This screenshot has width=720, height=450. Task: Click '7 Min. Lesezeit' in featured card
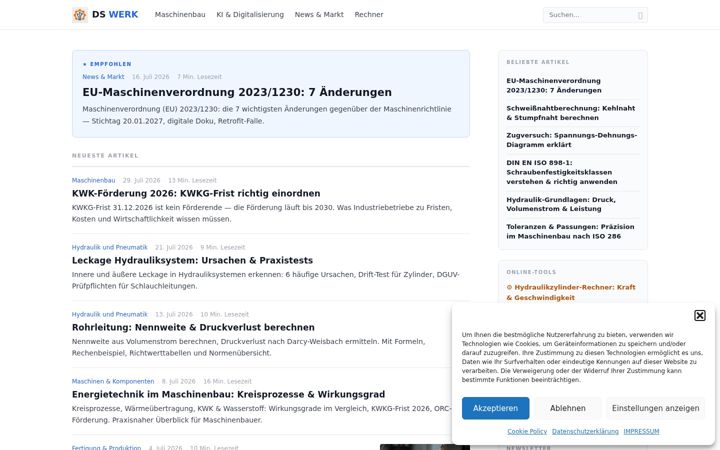point(199,77)
